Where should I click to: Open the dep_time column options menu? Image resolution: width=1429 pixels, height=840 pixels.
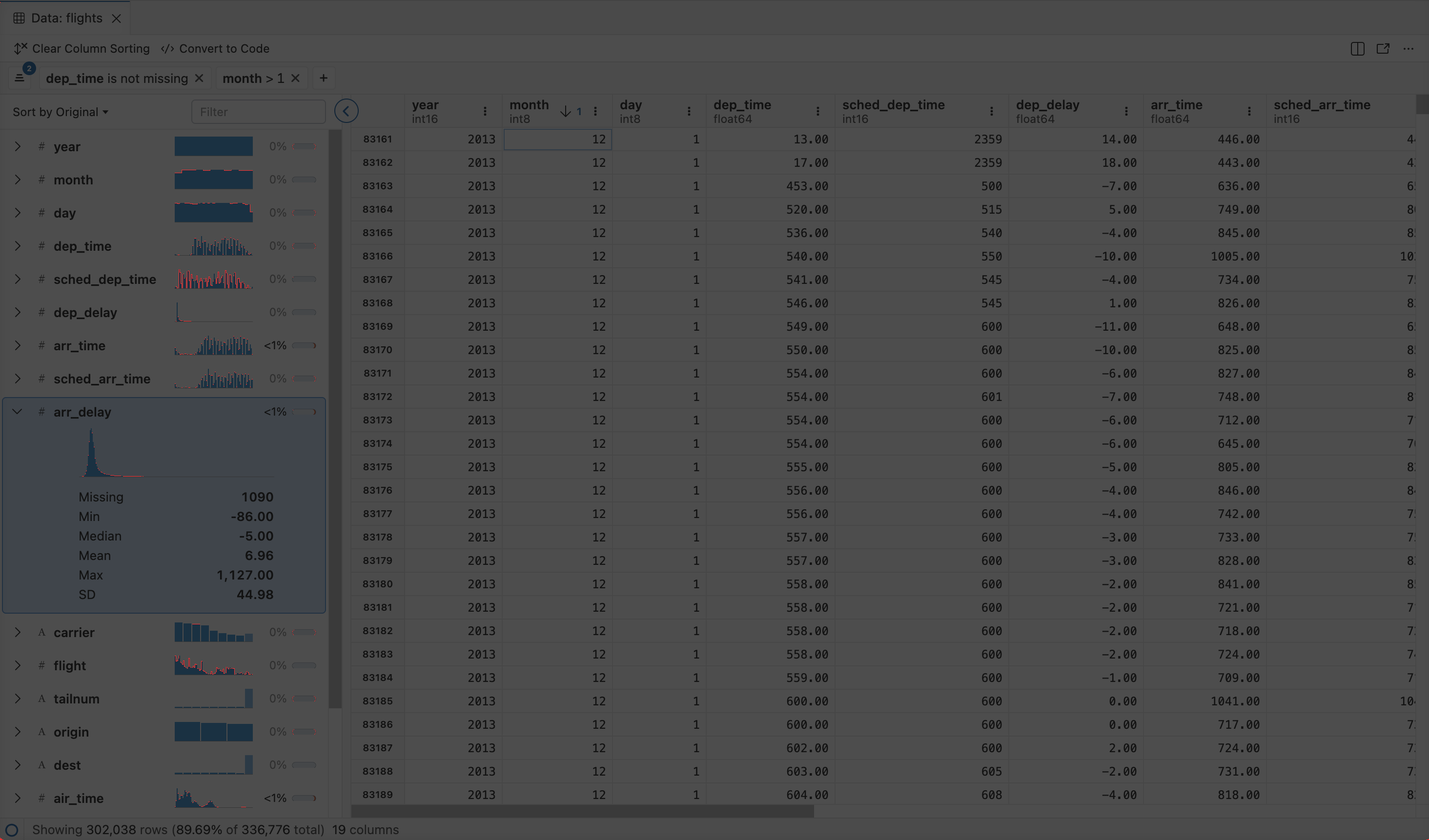817,111
